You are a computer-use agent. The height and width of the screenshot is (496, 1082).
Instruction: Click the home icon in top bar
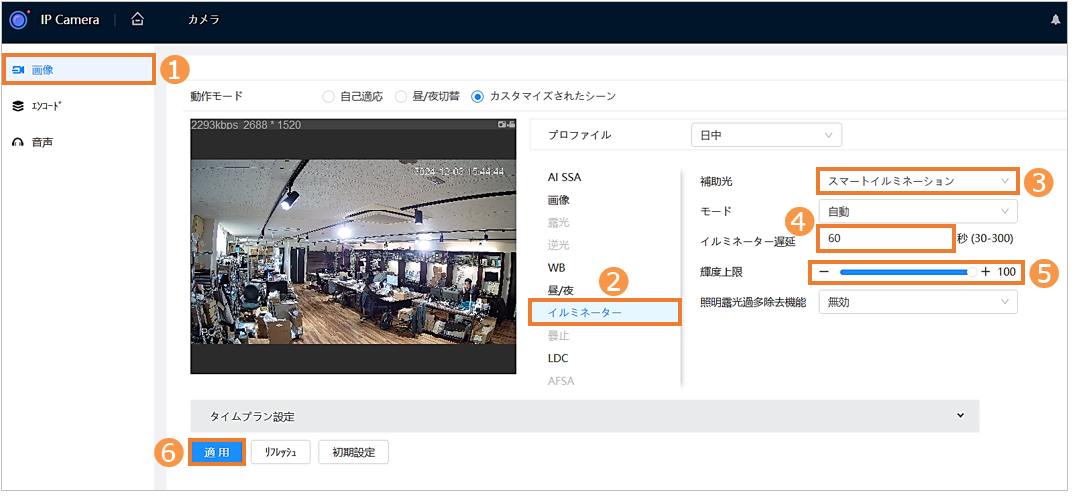coord(138,20)
